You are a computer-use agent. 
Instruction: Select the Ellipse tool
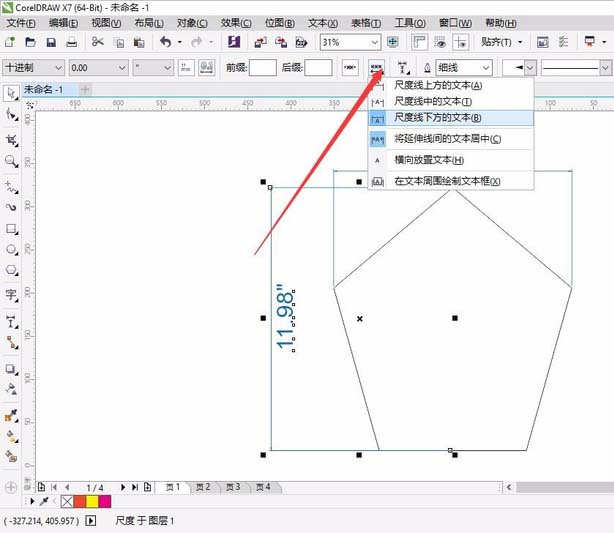click(11, 249)
